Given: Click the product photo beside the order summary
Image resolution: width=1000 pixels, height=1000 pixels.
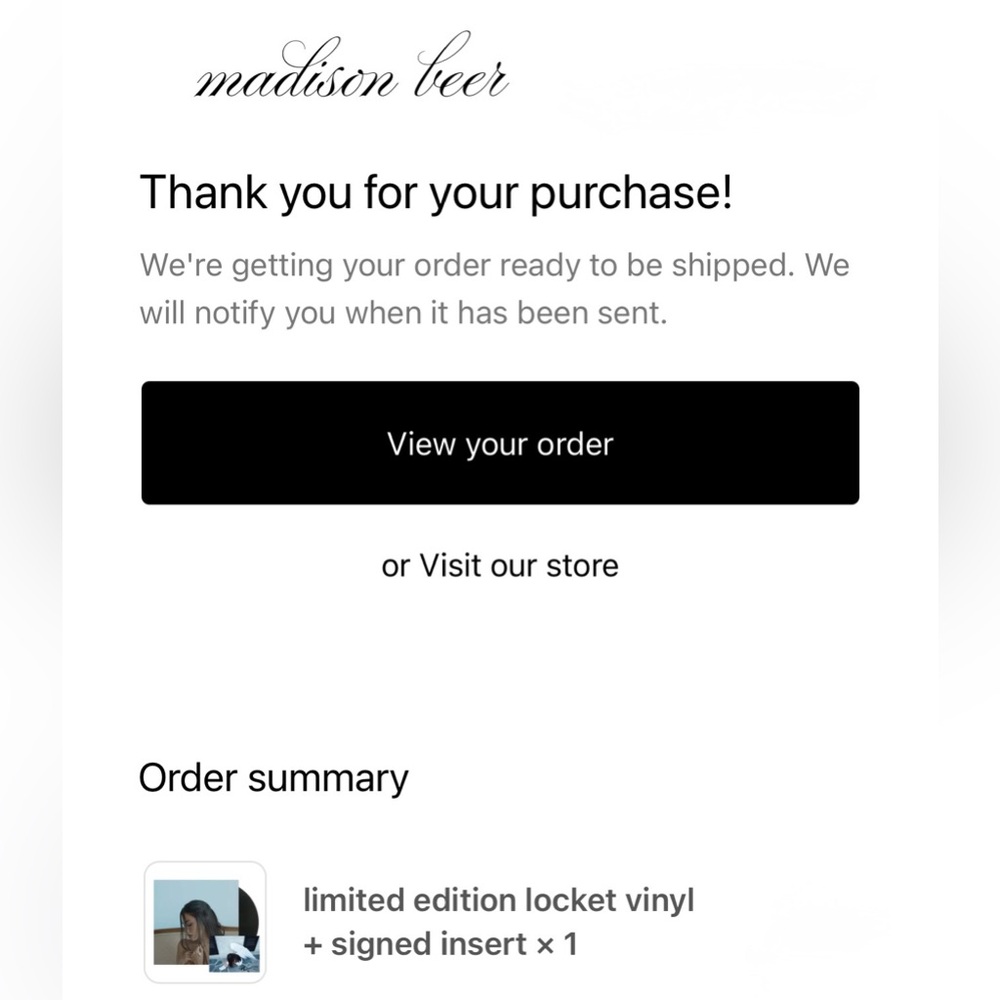Looking at the screenshot, I should [x=204, y=919].
